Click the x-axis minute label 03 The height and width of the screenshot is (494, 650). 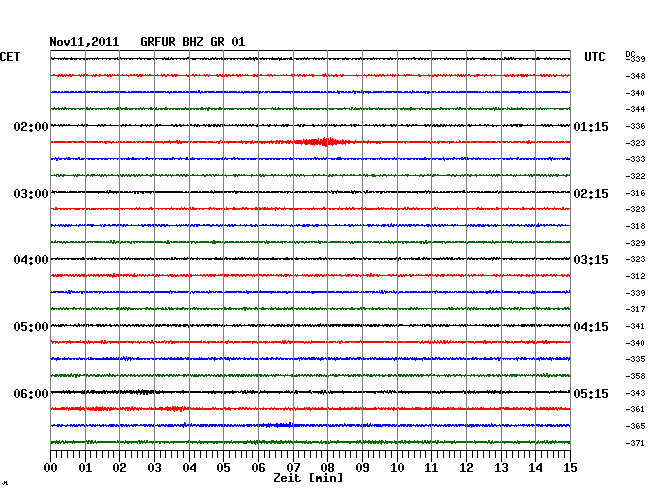[x=155, y=468]
